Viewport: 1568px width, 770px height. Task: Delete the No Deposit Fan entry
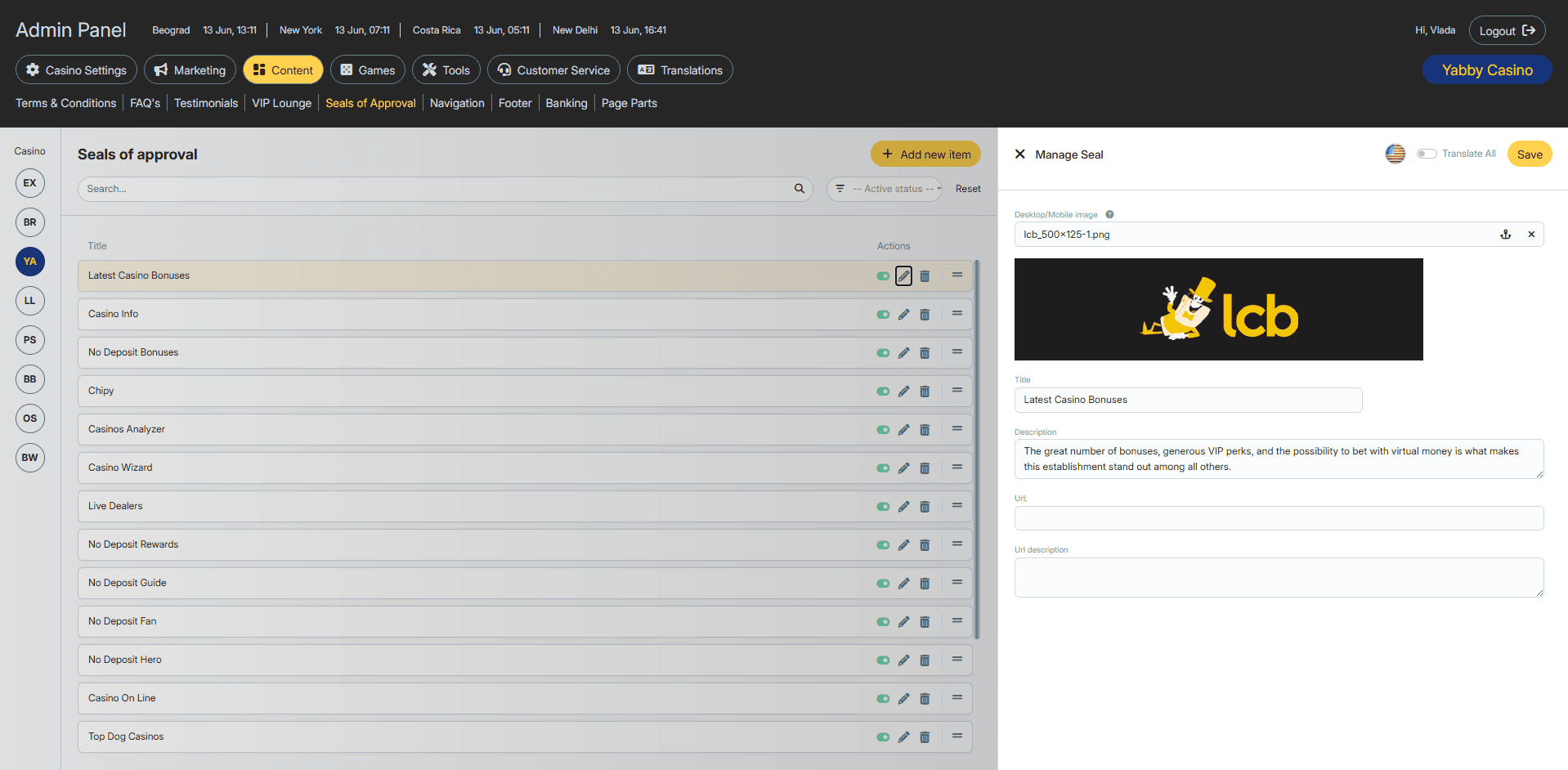pyautogui.click(x=925, y=622)
